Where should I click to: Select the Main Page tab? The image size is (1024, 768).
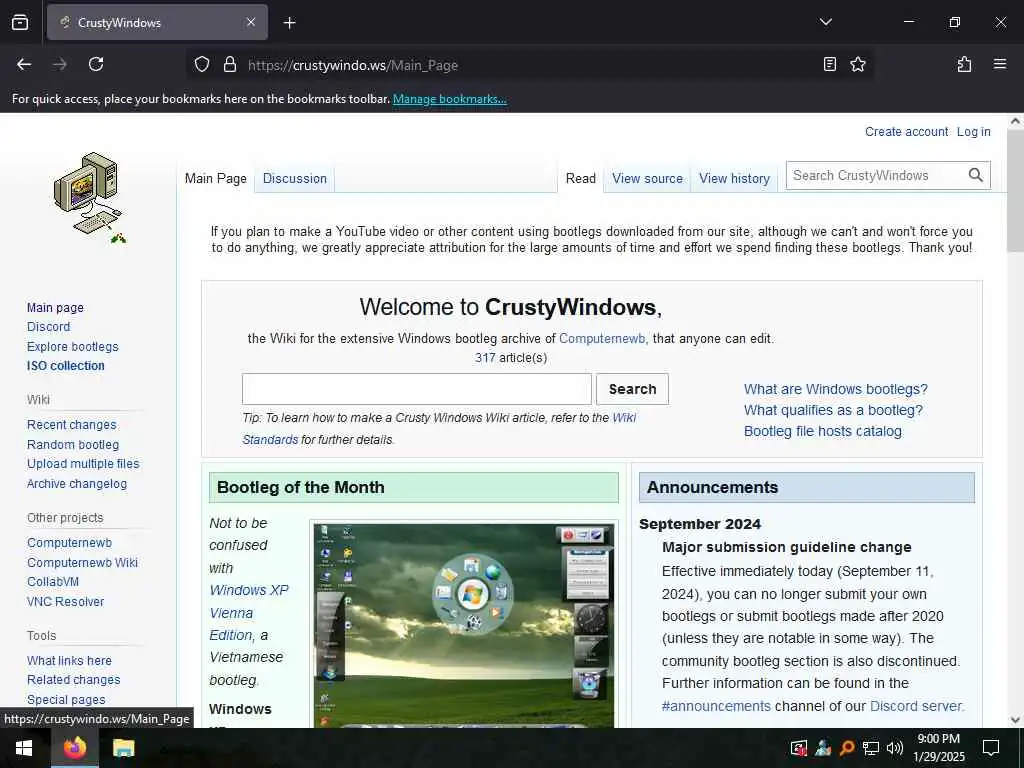point(216,178)
